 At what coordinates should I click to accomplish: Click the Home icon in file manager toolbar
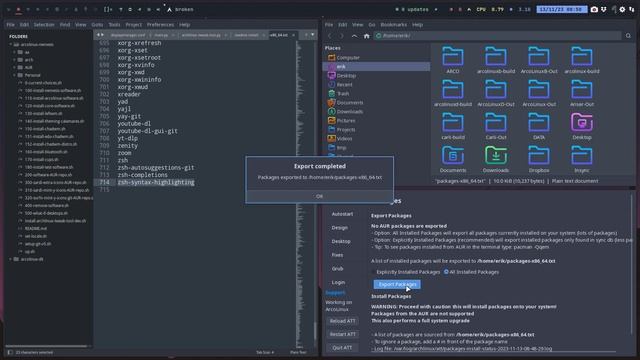tap(367, 36)
